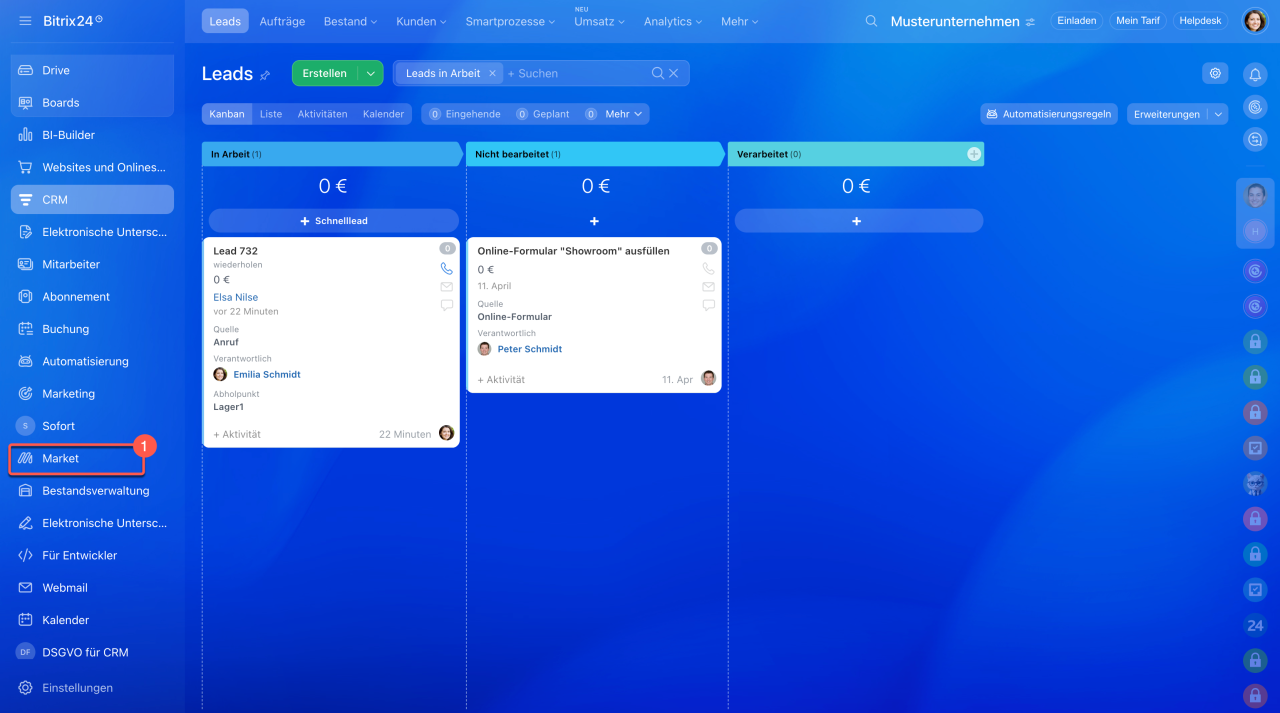The height and width of the screenshot is (713, 1280).
Task: Click the Erstellen button
Action: click(x=325, y=73)
